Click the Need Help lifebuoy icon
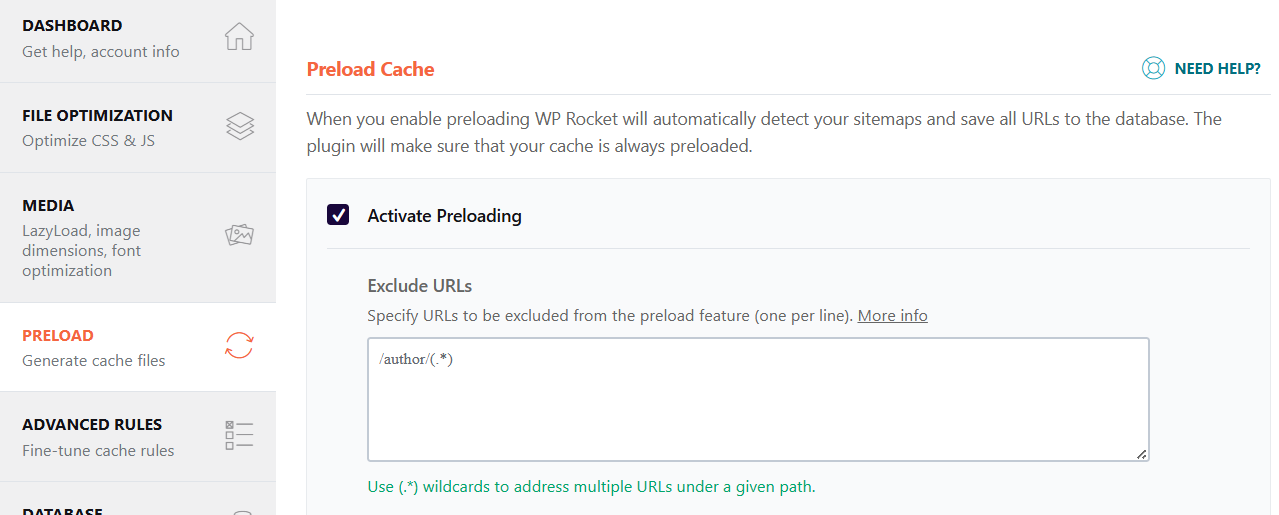Viewport: 1279px width, 515px height. (x=1154, y=69)
